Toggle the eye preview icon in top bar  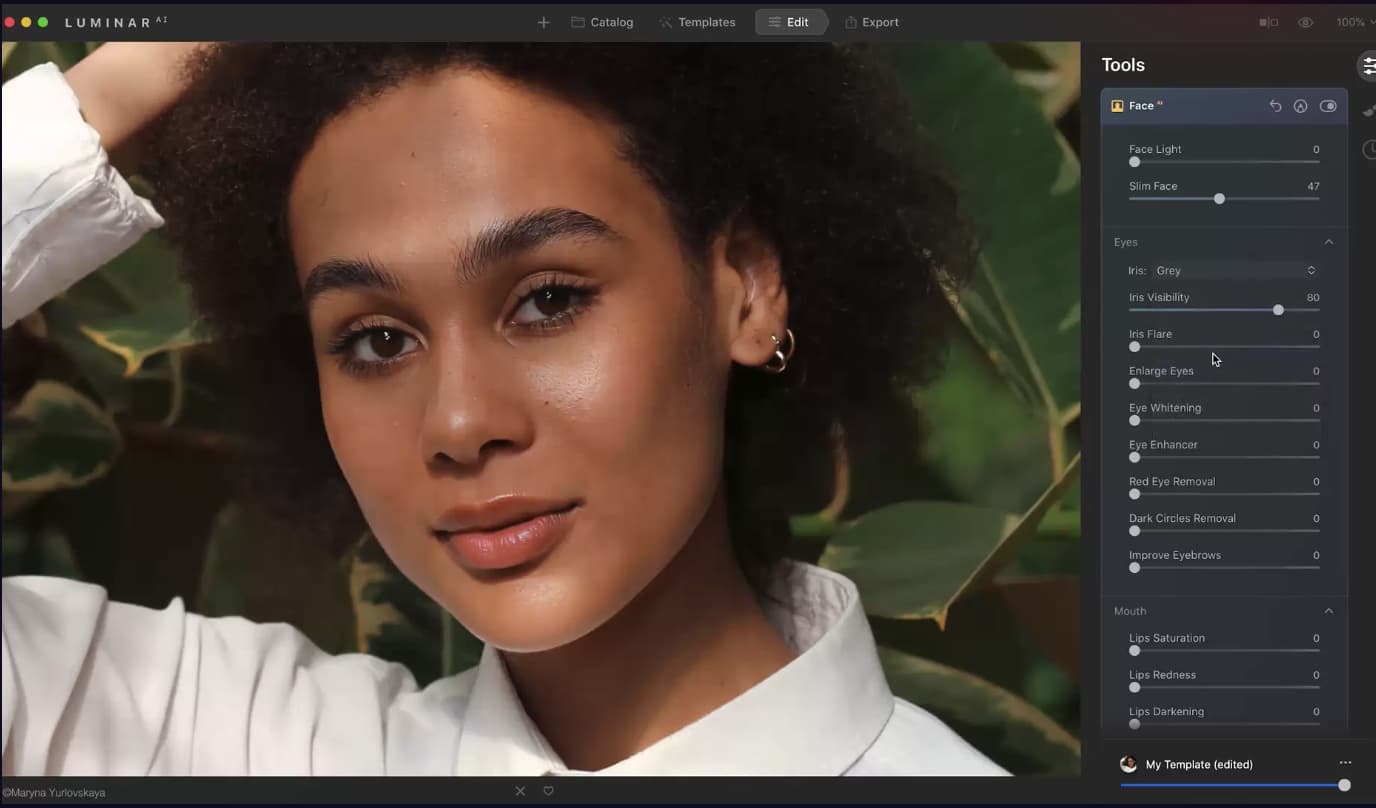coord(1305,22)
